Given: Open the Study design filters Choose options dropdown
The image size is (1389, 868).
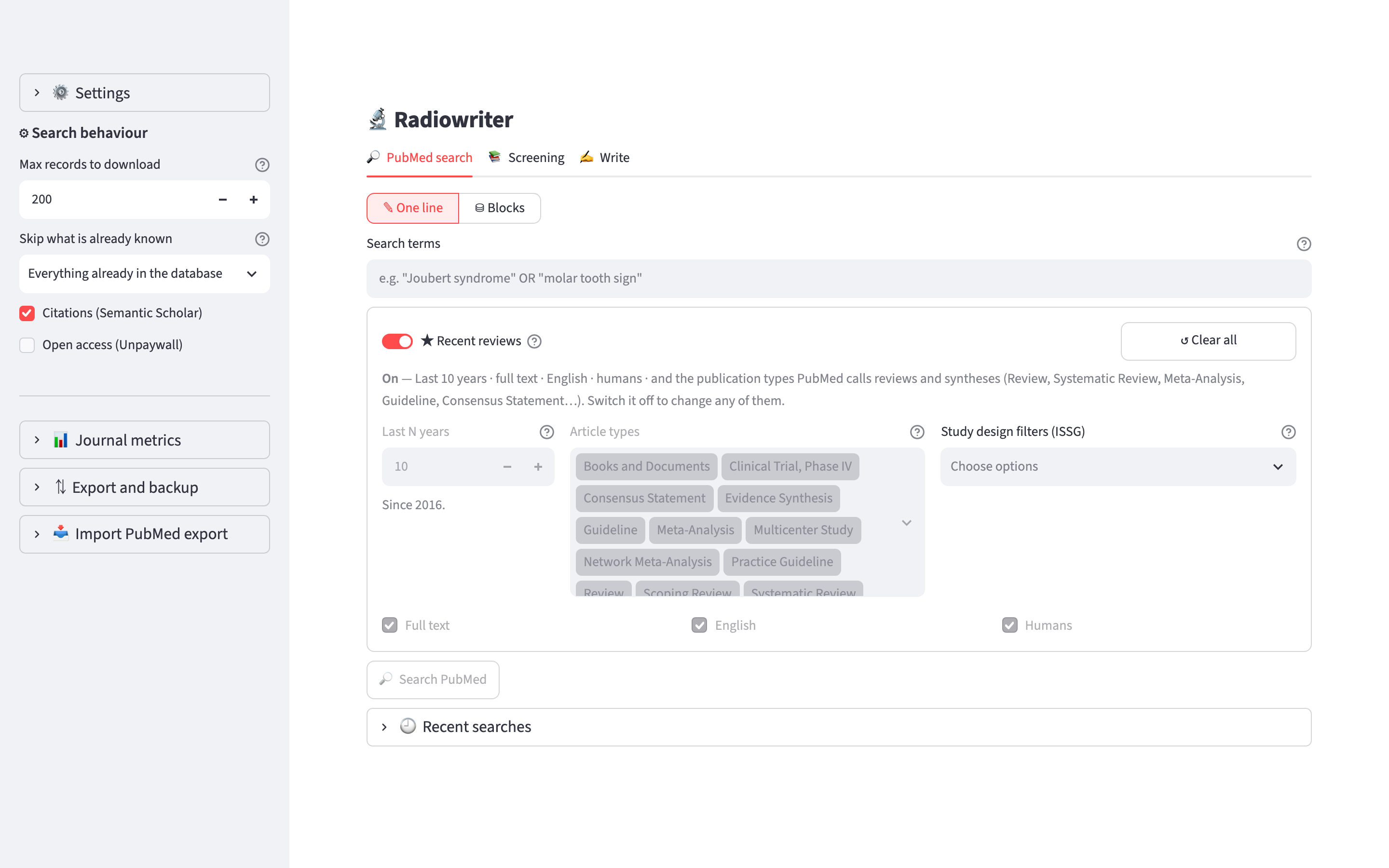Looking at the screenshot, I should coord(1117,467).
